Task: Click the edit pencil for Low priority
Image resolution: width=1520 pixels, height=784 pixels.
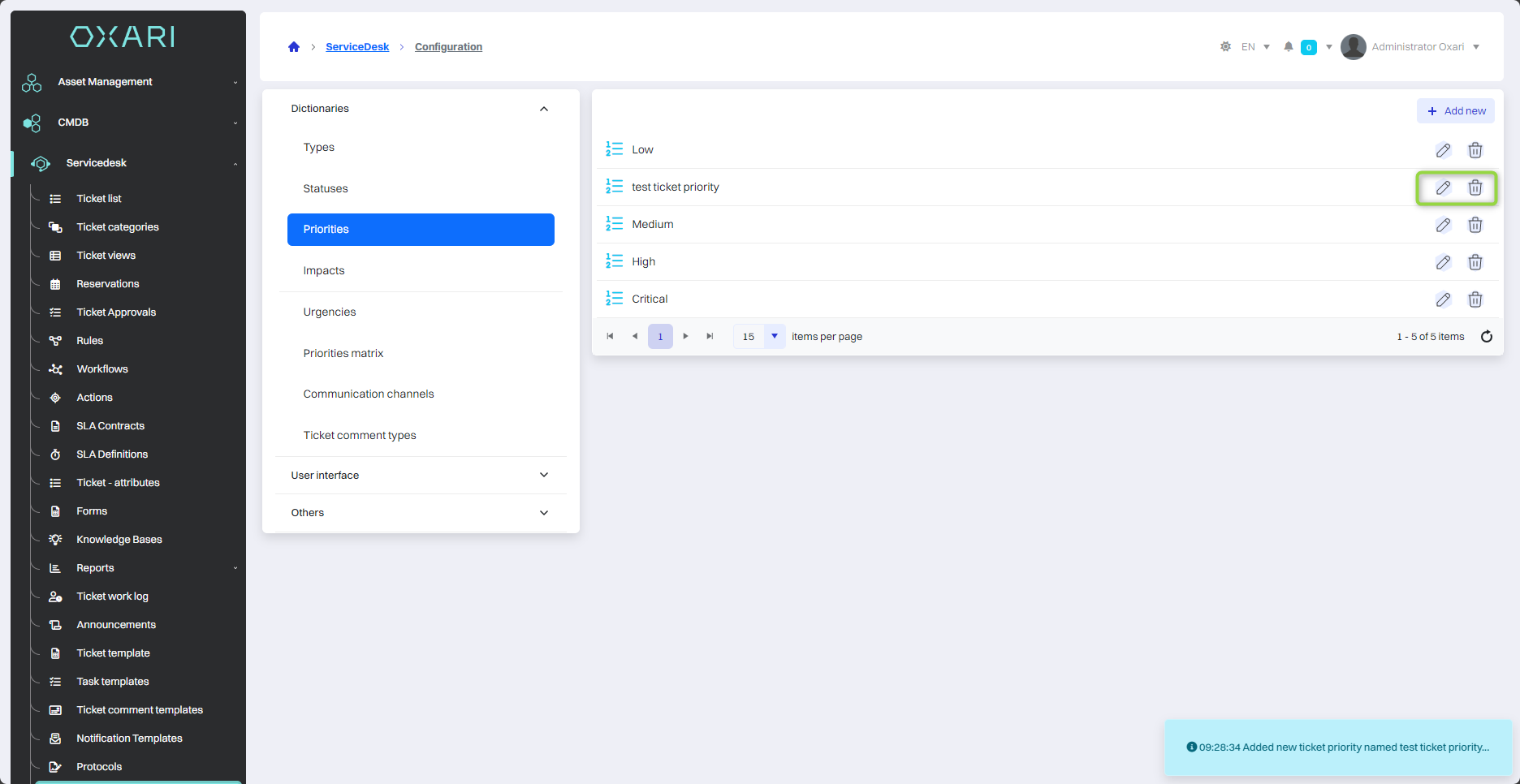Action: (x=1443, y=150)
